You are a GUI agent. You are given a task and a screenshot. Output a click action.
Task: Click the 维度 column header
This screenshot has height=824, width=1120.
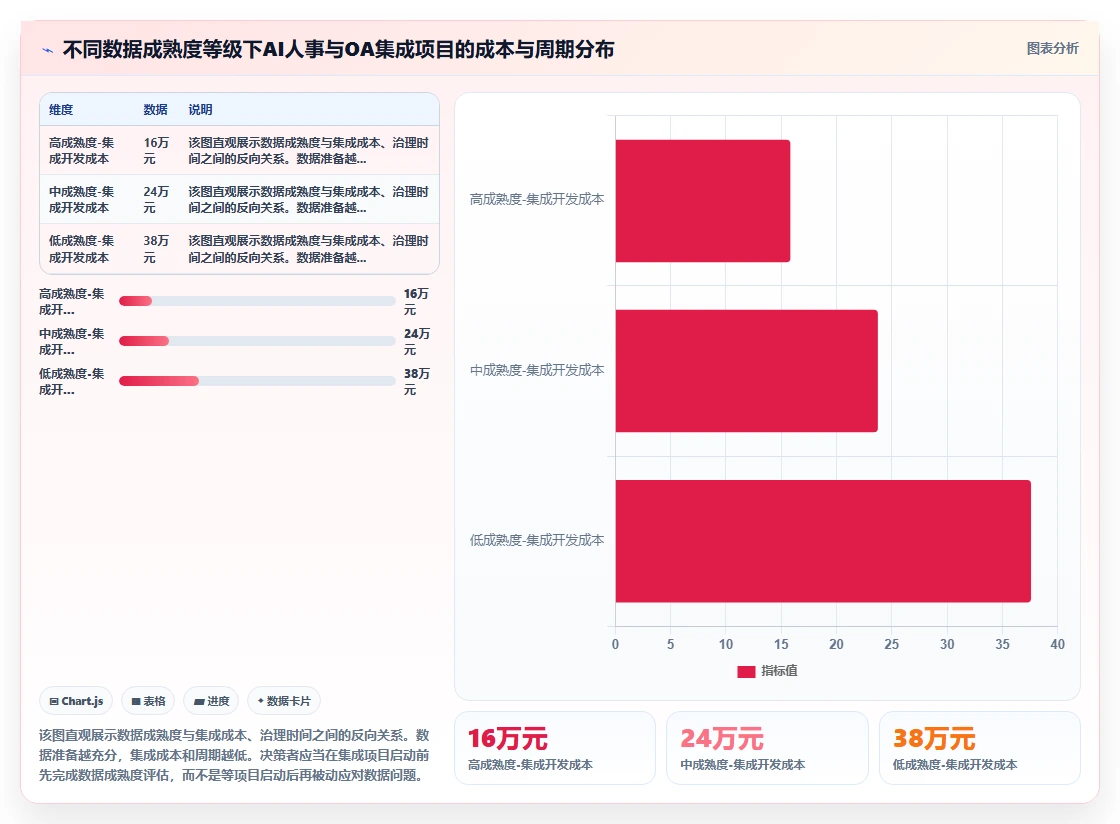click(x=61, y=110)
